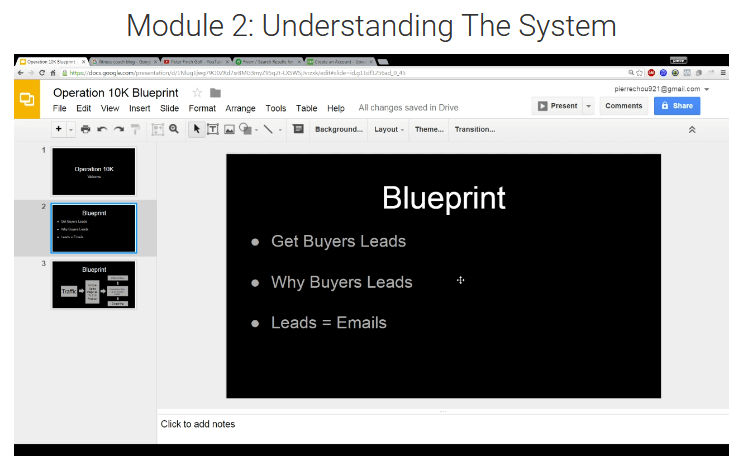744x465 pixels.
Task: Insert an image using toolbar icon
Action: (x=229, y=129)
